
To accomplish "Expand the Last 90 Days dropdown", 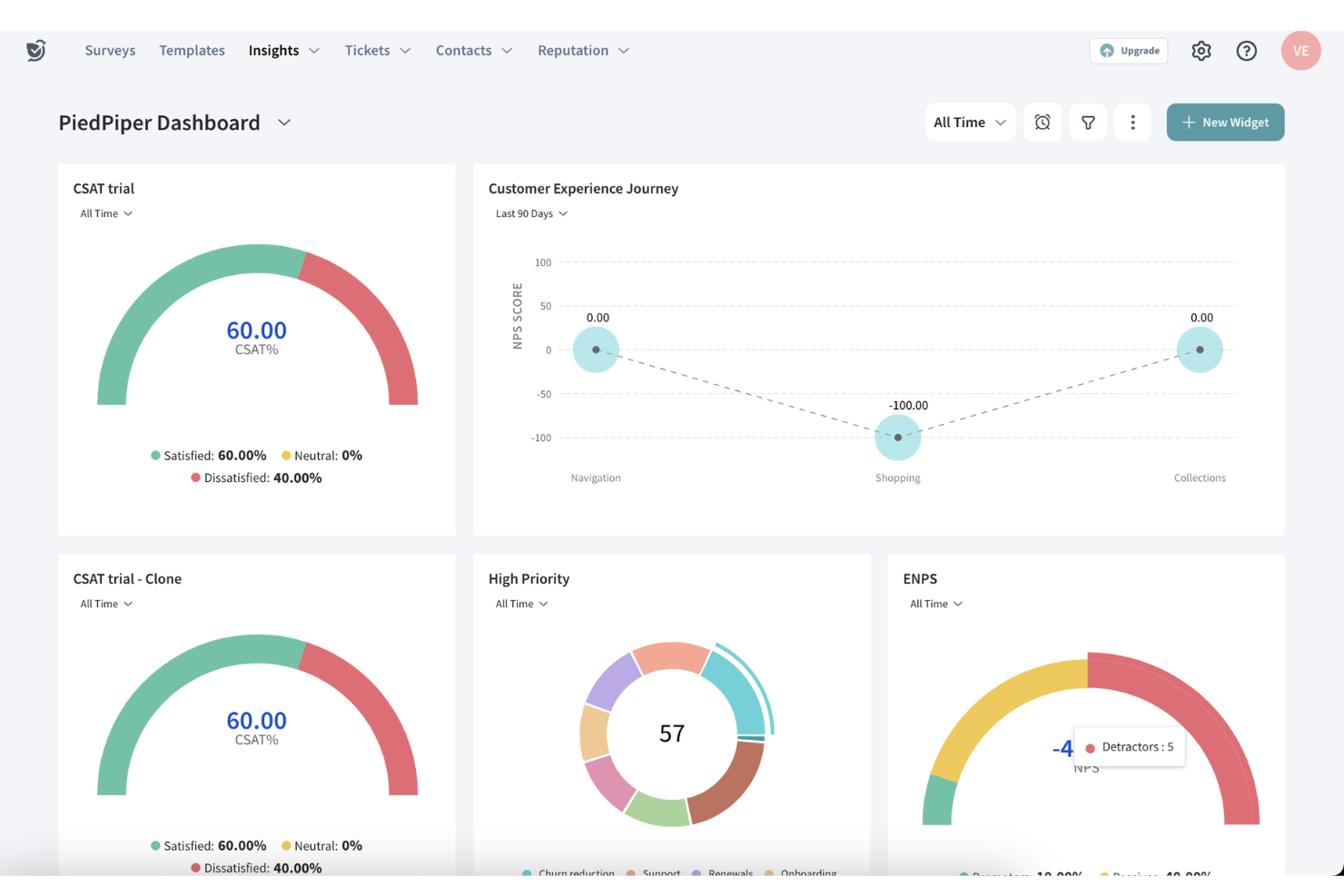I will coord(531,212).
